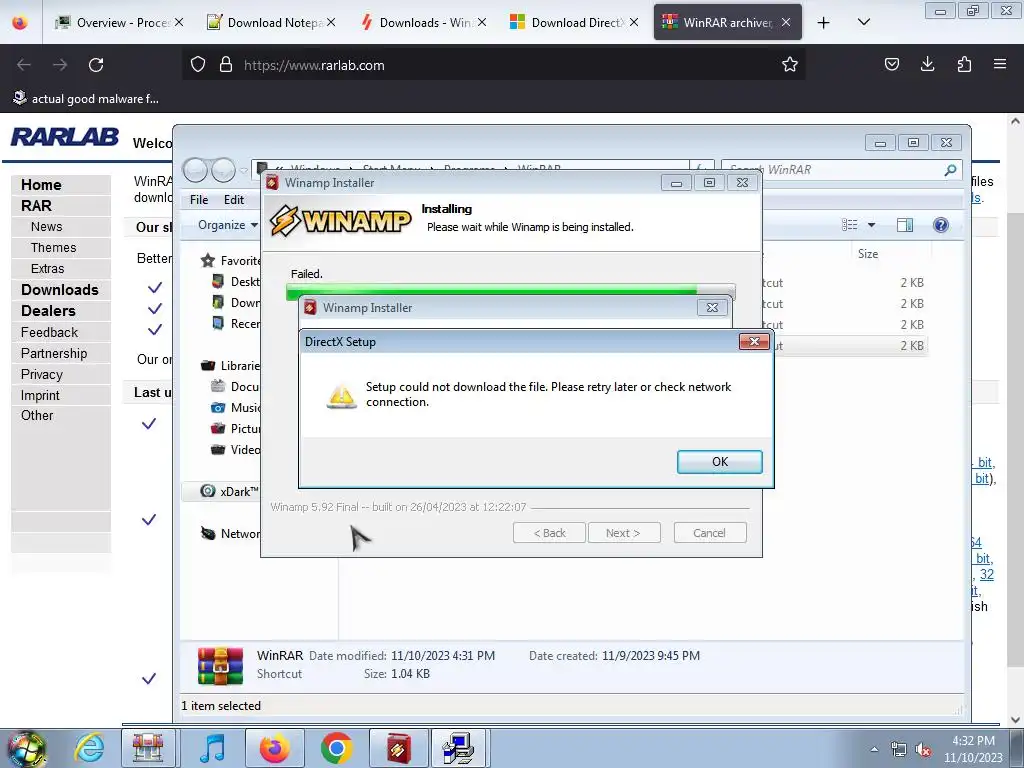Image resolution: width=1024 pixels, height=768 pixels.
Task: Show hidden tray icons arrow
Action: 874,749
